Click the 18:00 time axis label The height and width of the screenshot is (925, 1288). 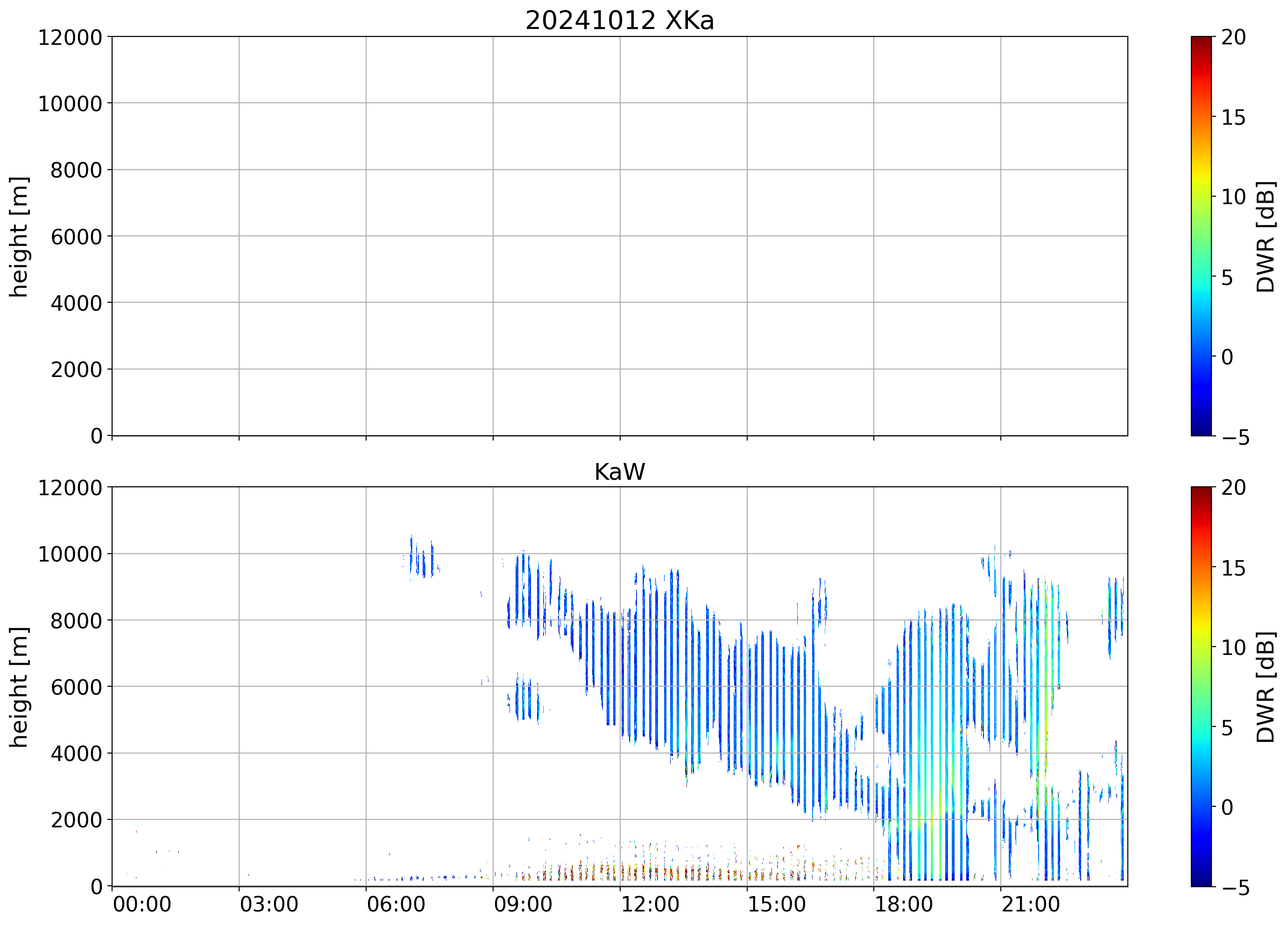(903, 904)
